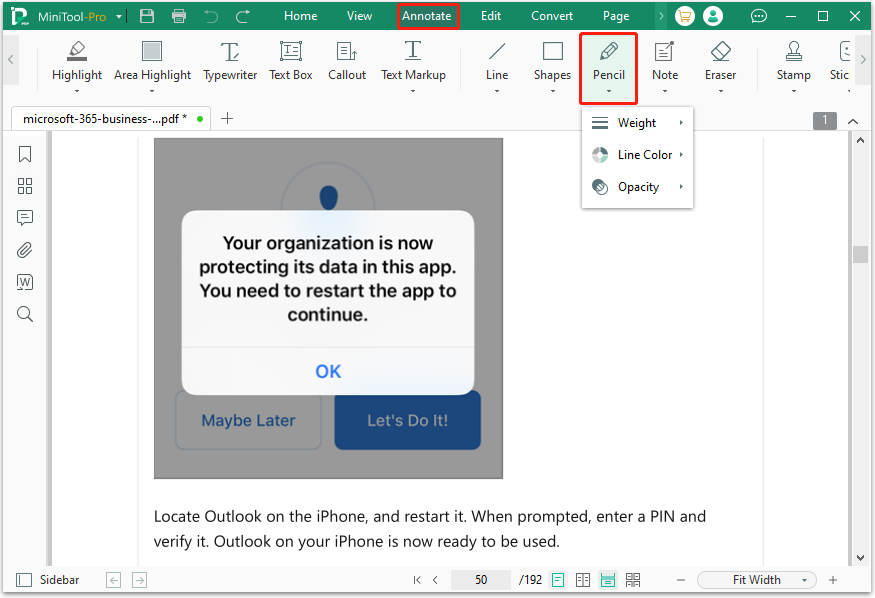Open the Text Markup tool
875x598 pixels.
click(413, 61)
